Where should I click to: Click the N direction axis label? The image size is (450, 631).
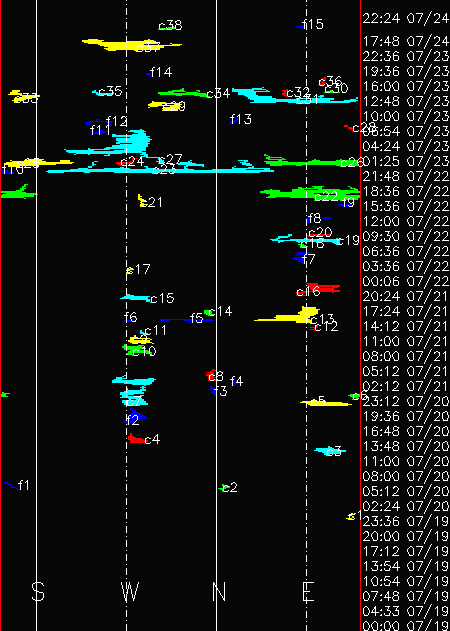(219, 592)
